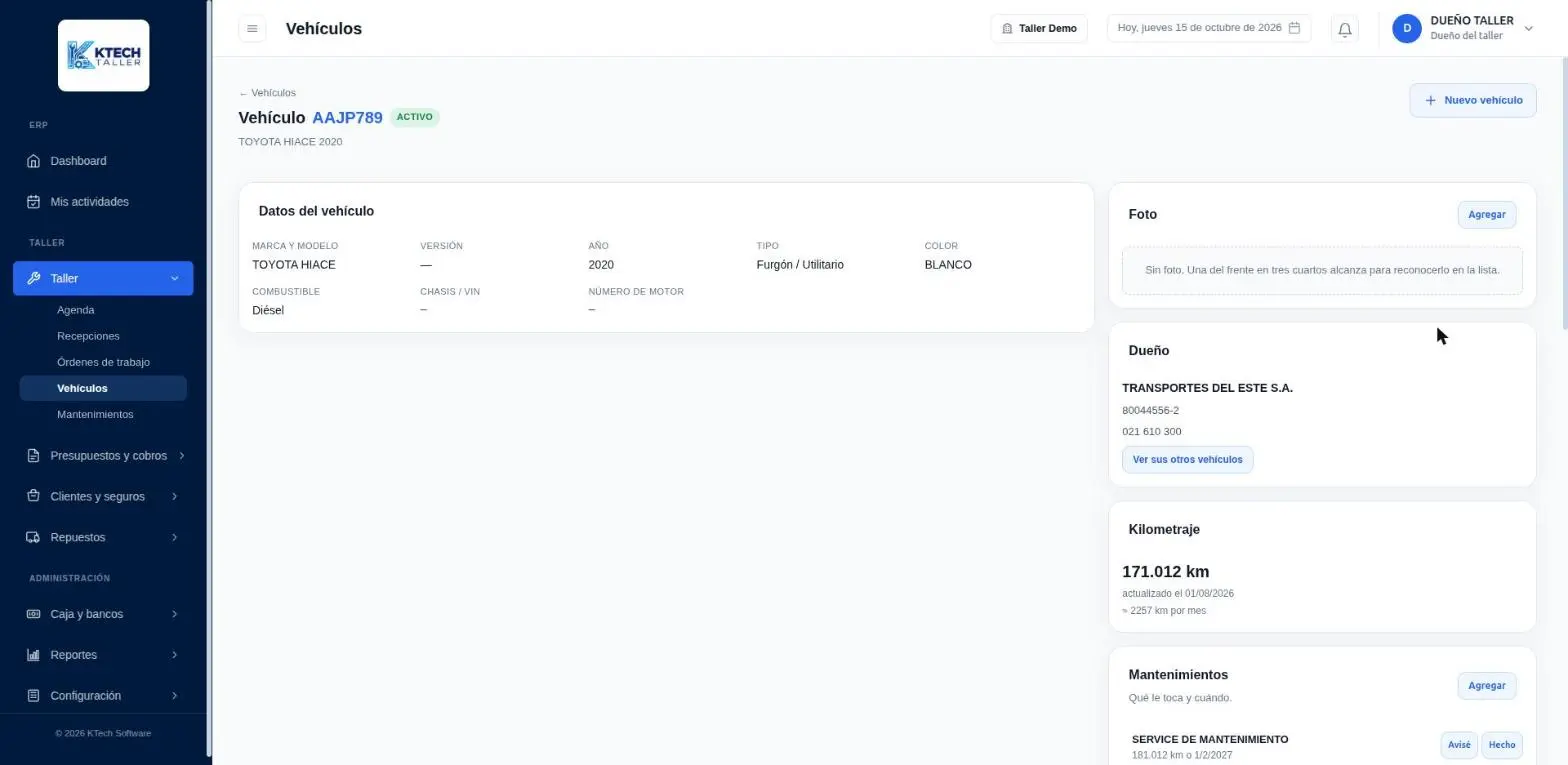Image resolution: width=1568 pixels, height=765 pixels.
Task: Open Órdenes de trabajo submenu item
Action: click(103, 362)
